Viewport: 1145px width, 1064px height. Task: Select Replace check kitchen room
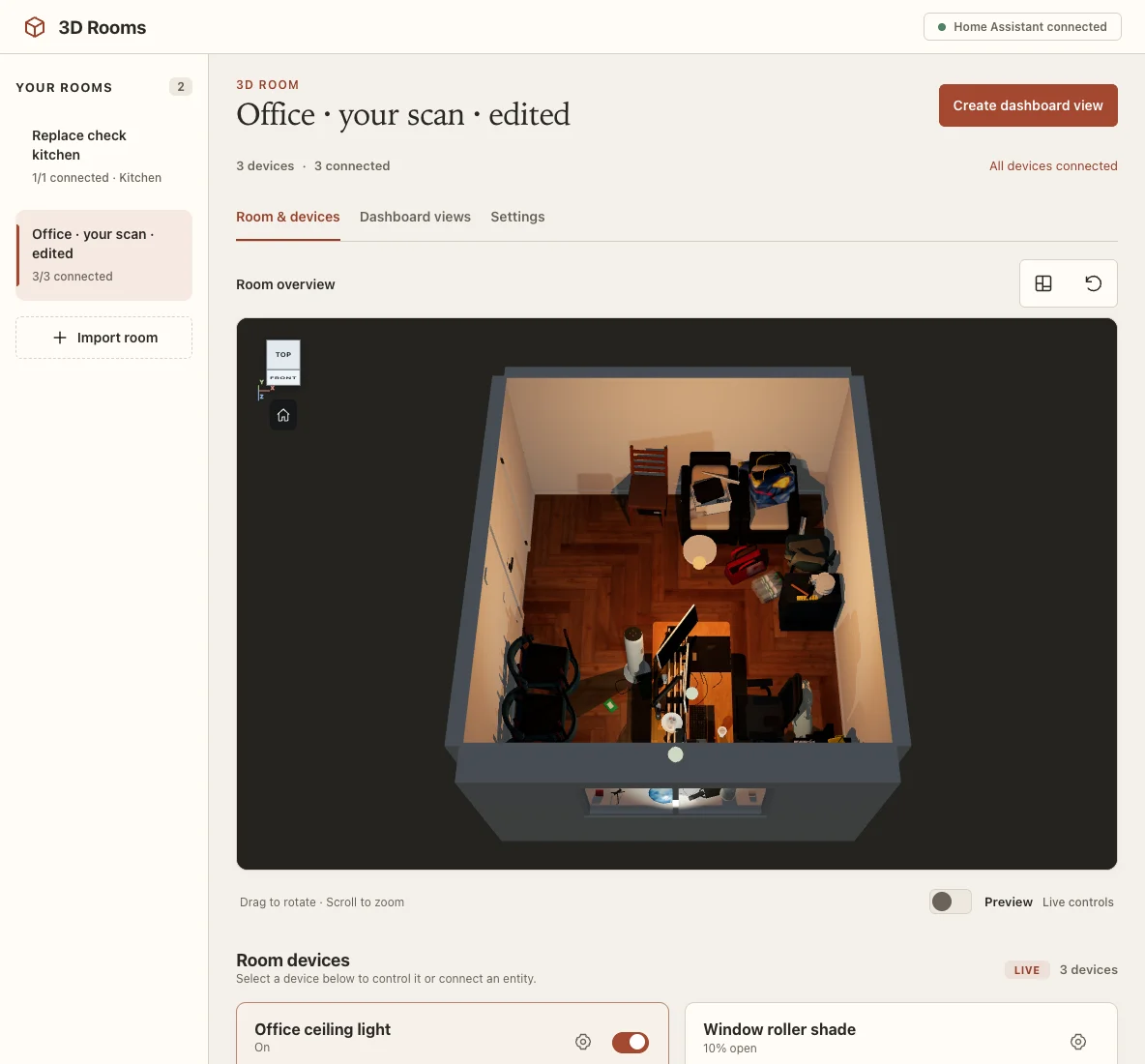coord(103,156)
